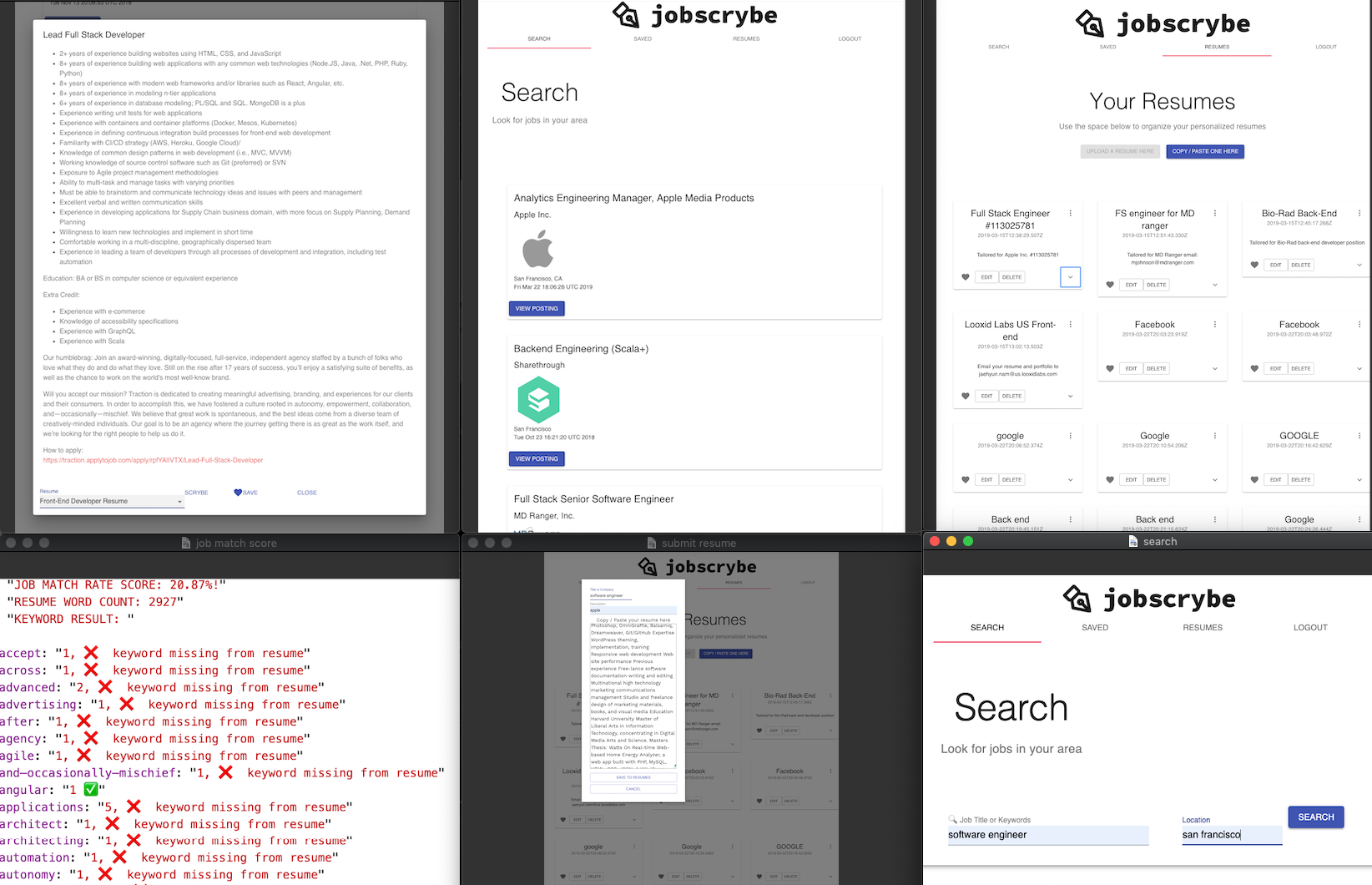This screenshot has height=885, width=1372.
Task: Click Apple logo in Analytics Engineering Manager listing
Action: 538,249
